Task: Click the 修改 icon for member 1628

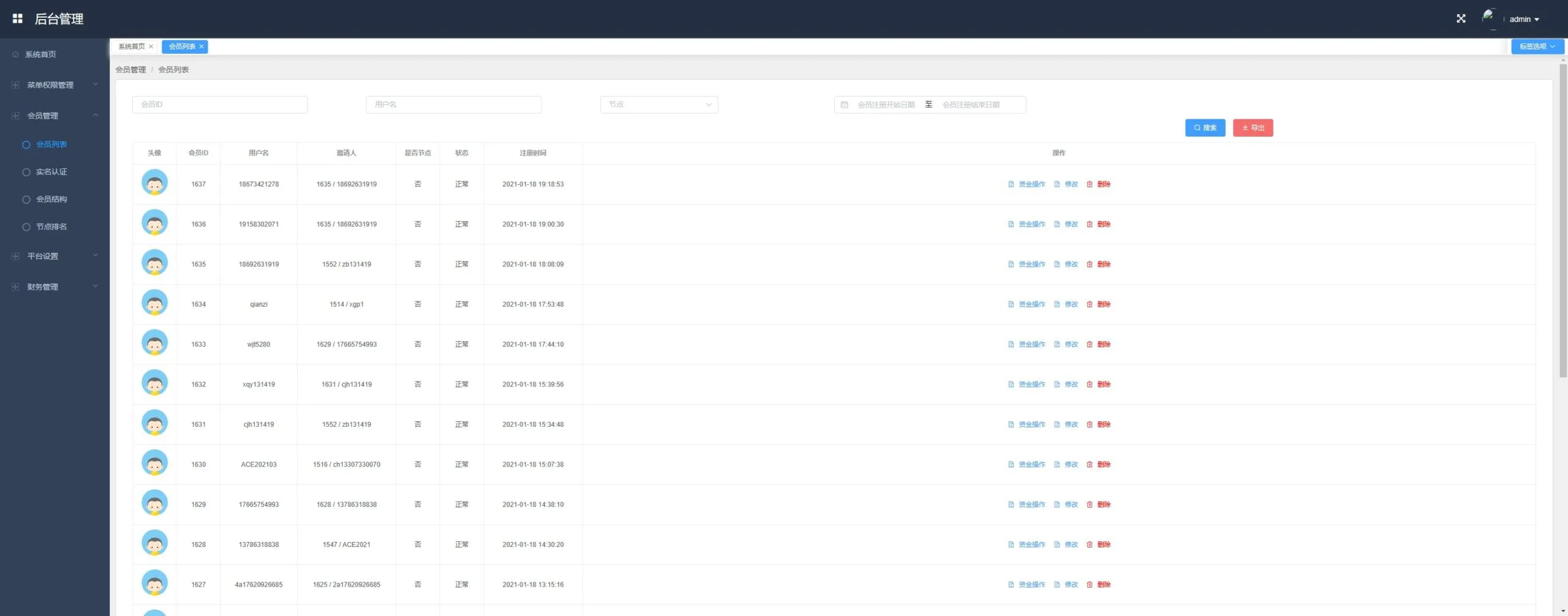Action: click(x=1057, y=544)
